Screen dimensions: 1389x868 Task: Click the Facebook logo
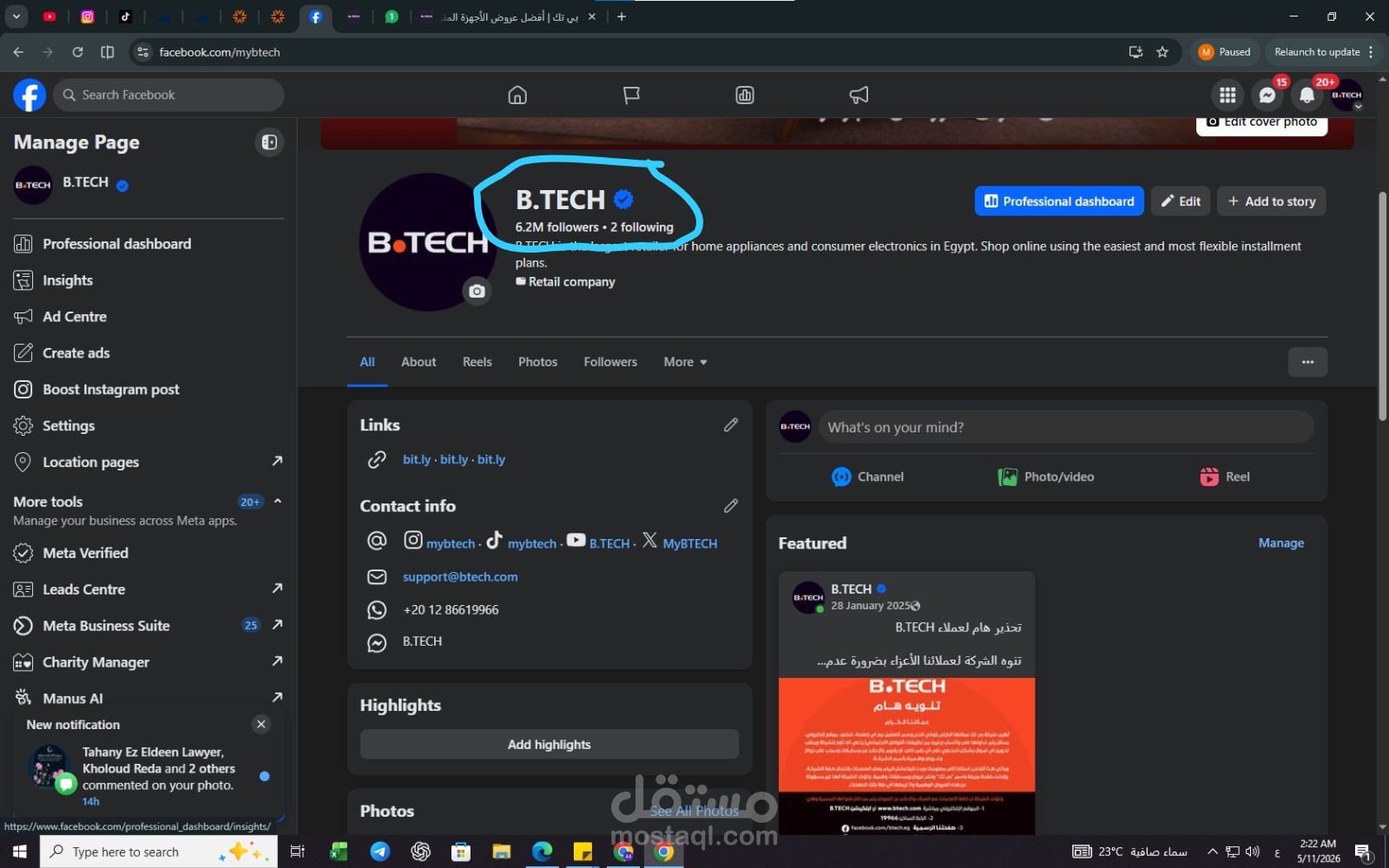pos(30,95)
